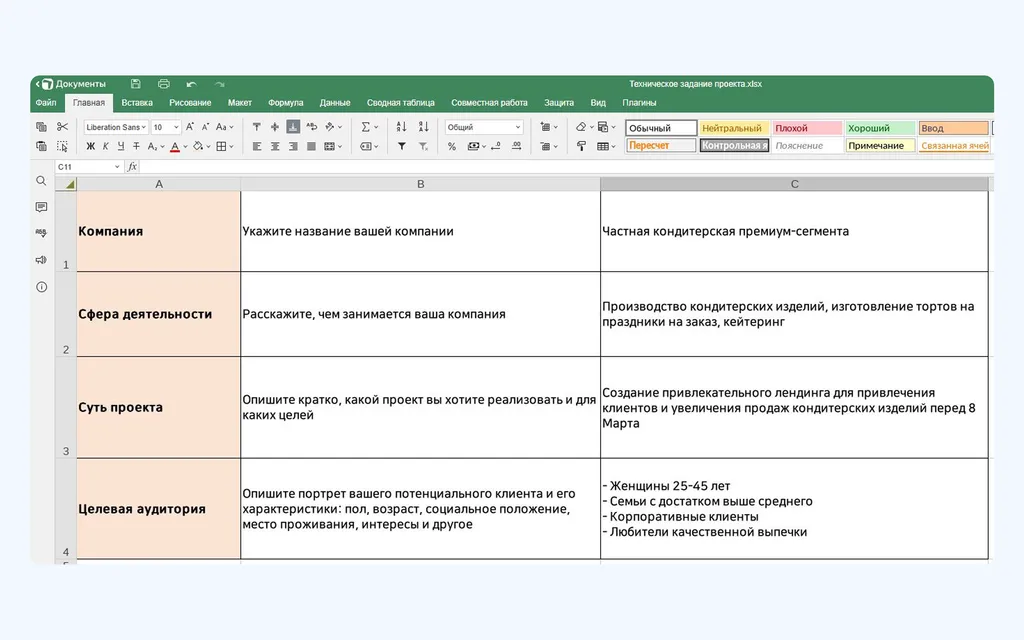Print the spreadsheet using the printer icon
The image size is (1024, 640).
click(x=163, y=84)
